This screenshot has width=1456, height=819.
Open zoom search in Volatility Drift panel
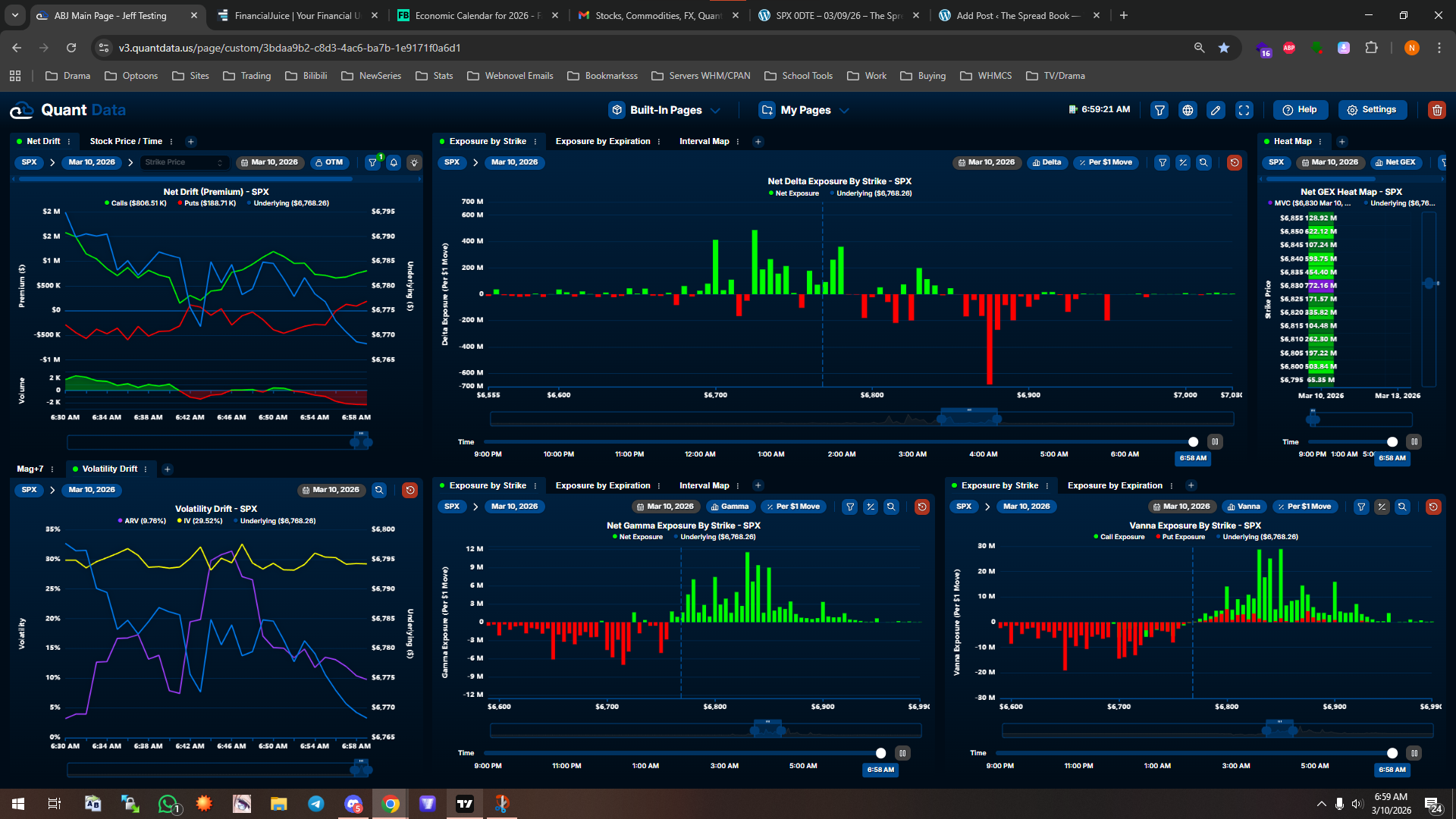(x=379, y=490)
